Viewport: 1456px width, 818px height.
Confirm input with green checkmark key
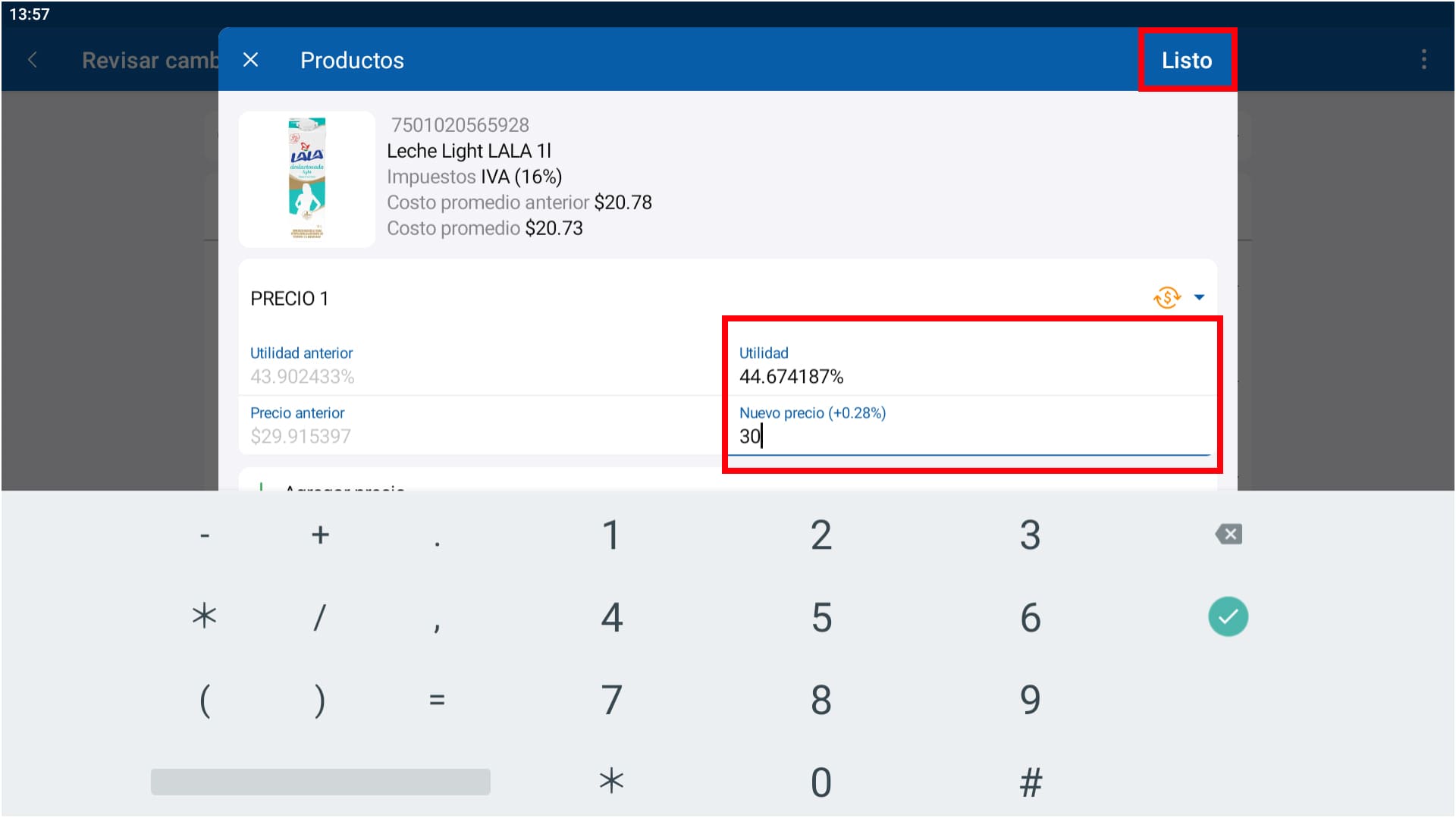(x=1228, y=616)
